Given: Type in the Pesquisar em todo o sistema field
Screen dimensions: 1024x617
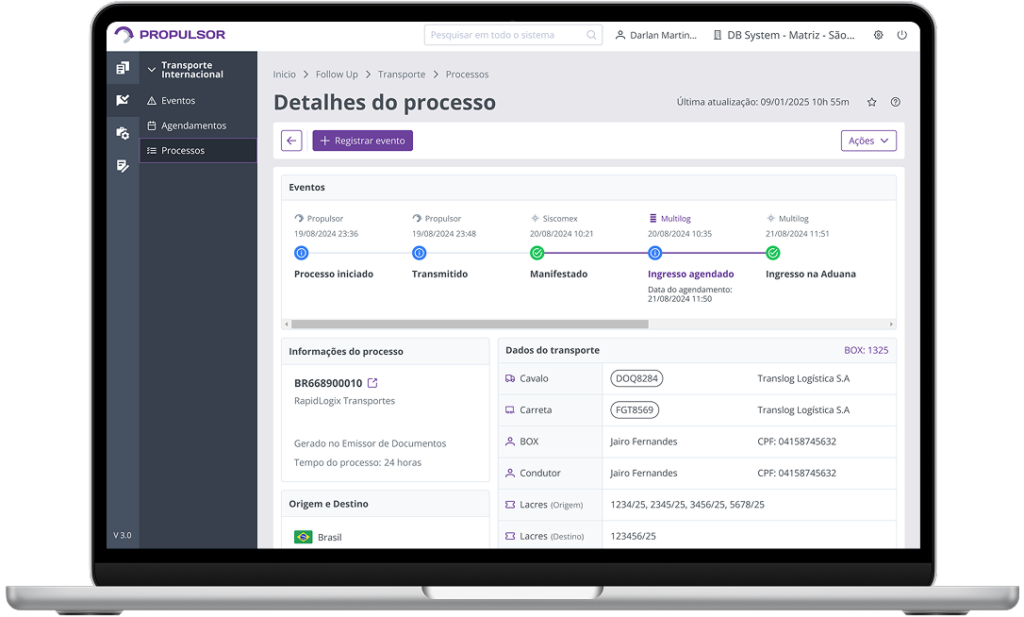Looking at the screenshot, I should (x=512, y=34).
